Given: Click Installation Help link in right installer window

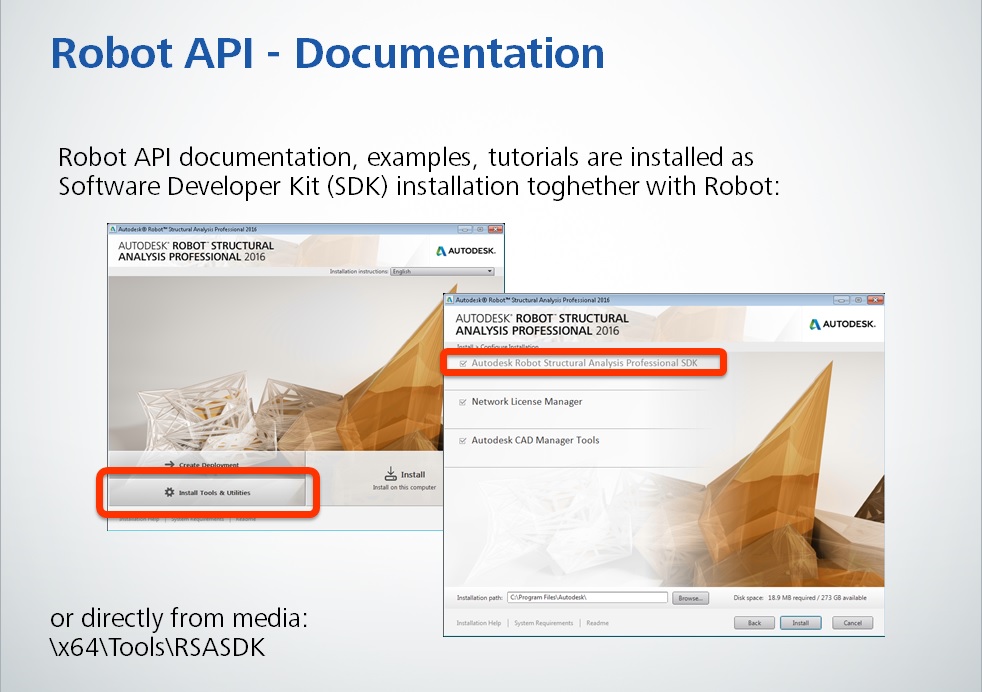Looking at the screenshot, I should pos(478,623).
